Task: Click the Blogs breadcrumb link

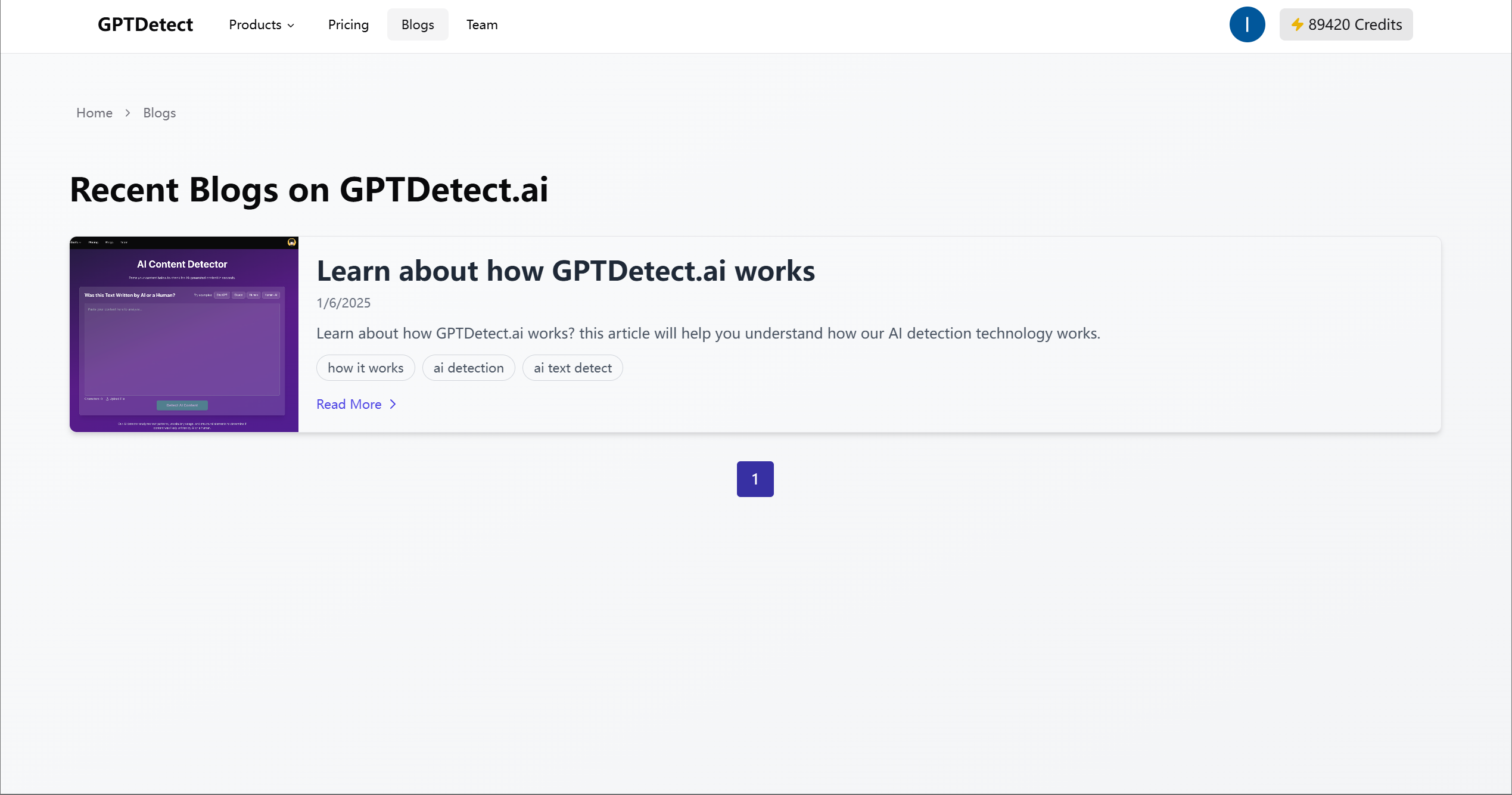Action: point(159,113)
